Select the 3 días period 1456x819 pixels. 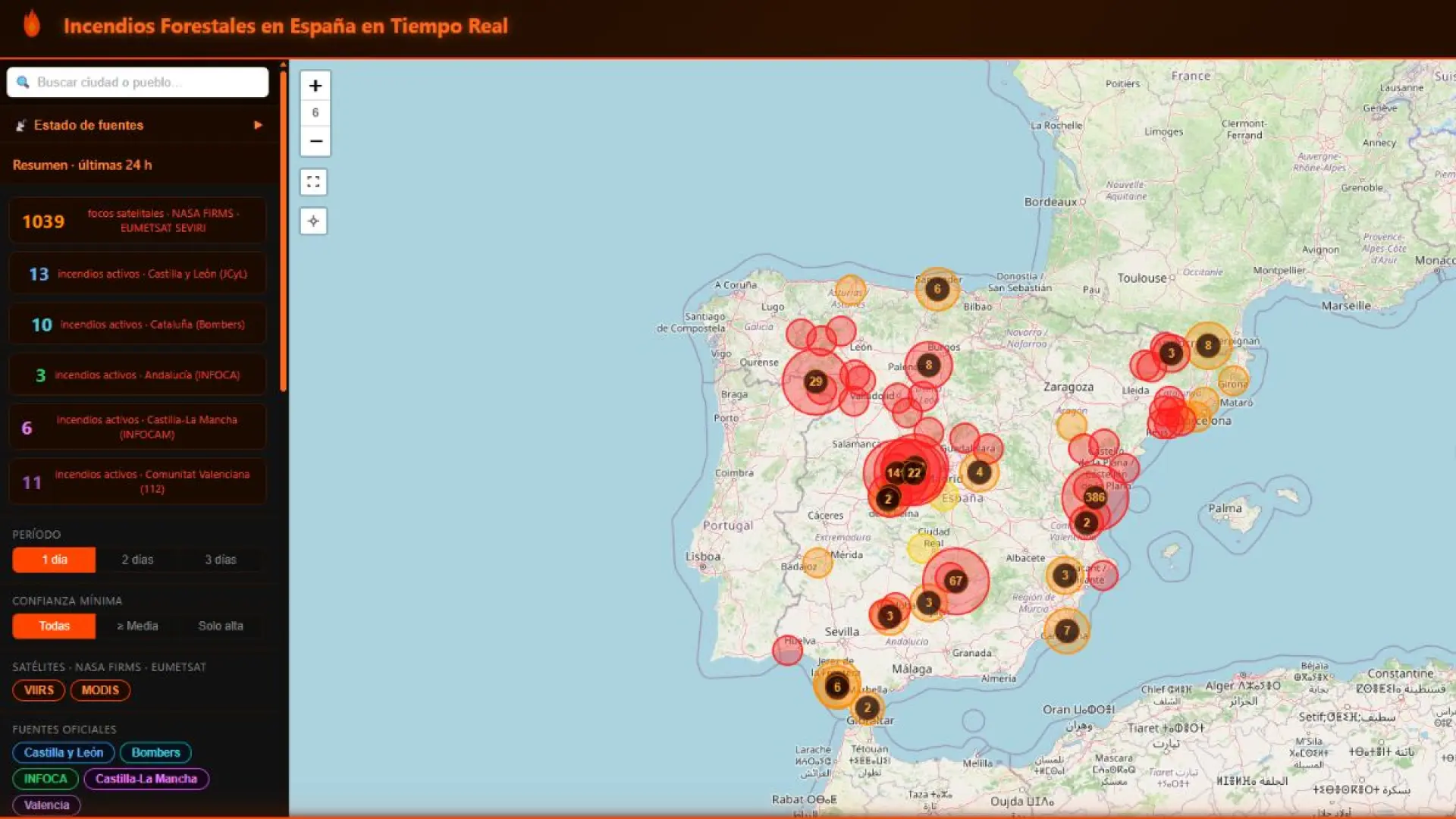(221, 560)
